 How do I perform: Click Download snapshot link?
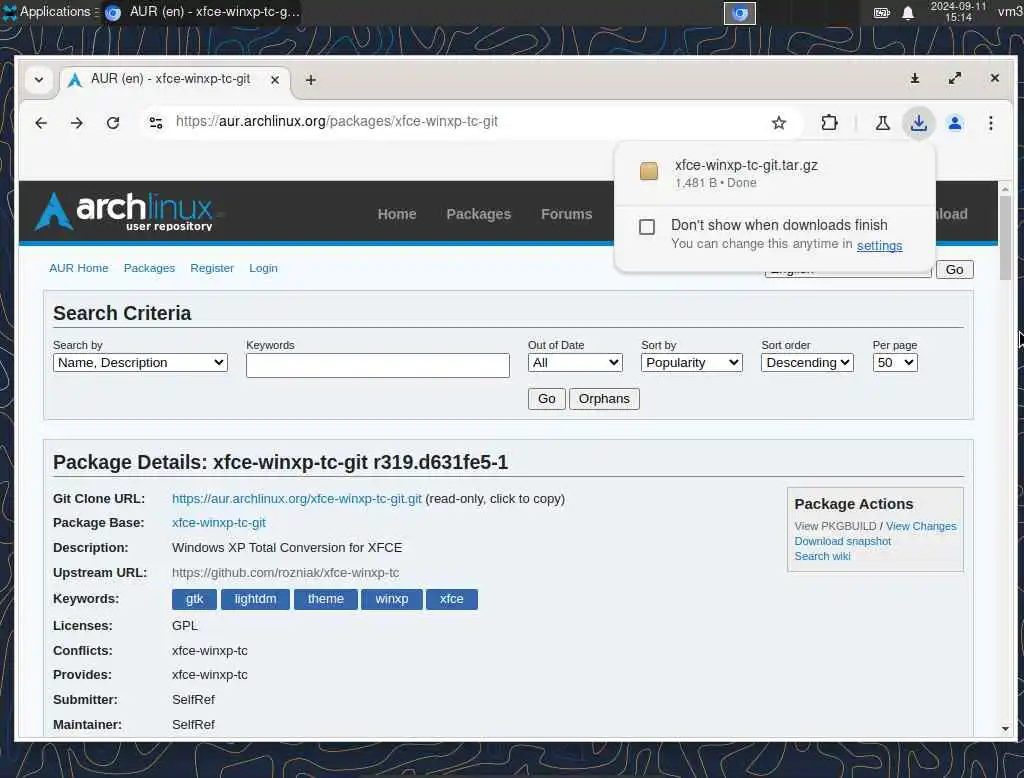click(842, 541)
